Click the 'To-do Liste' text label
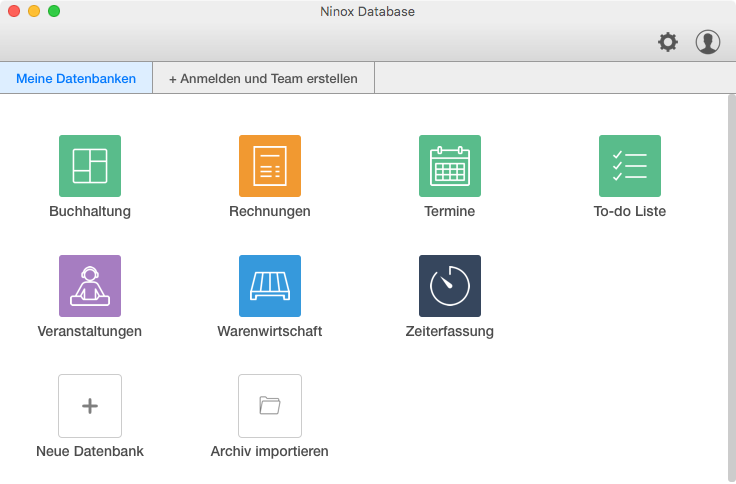The height and width of the screenshot is (484, 736). tap(630, 211)
